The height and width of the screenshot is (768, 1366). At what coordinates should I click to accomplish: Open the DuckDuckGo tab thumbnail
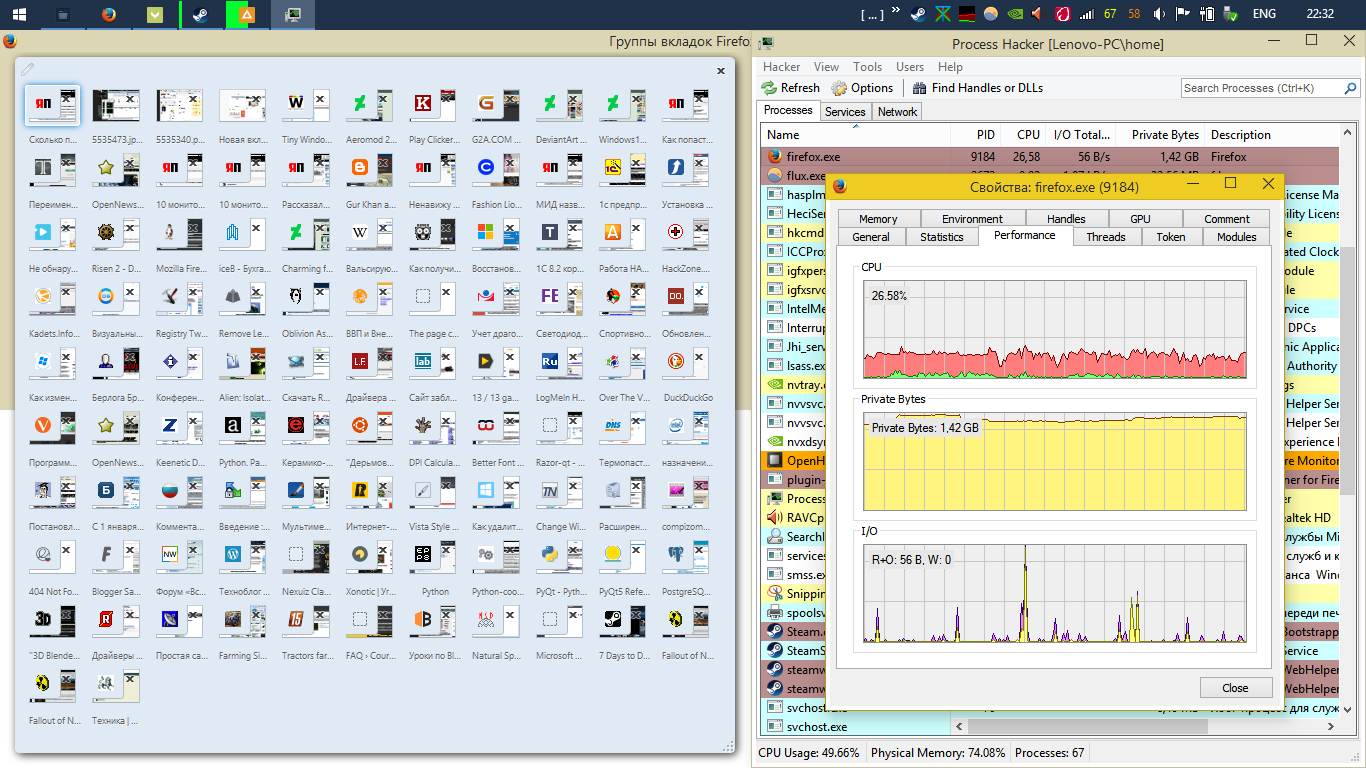(x=686, y=364)
